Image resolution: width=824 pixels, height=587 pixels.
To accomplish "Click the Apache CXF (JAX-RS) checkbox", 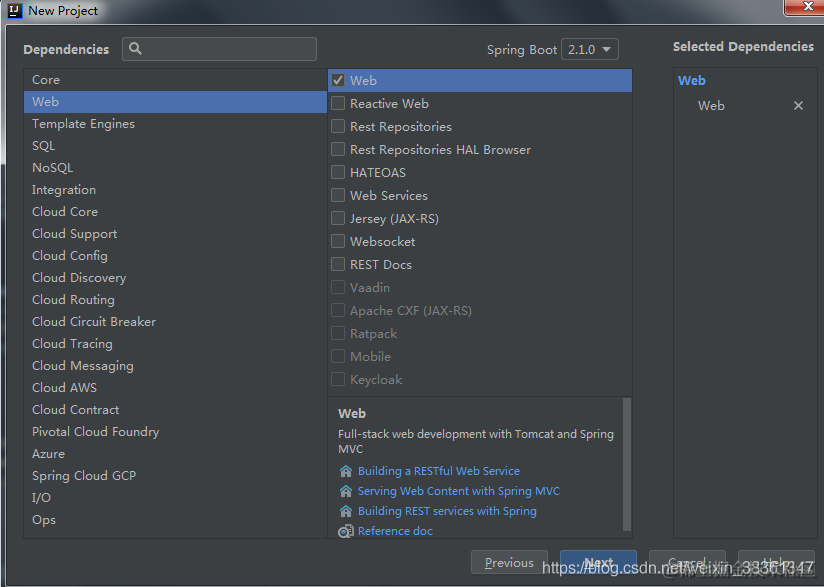I will click(x=338, y=310).
